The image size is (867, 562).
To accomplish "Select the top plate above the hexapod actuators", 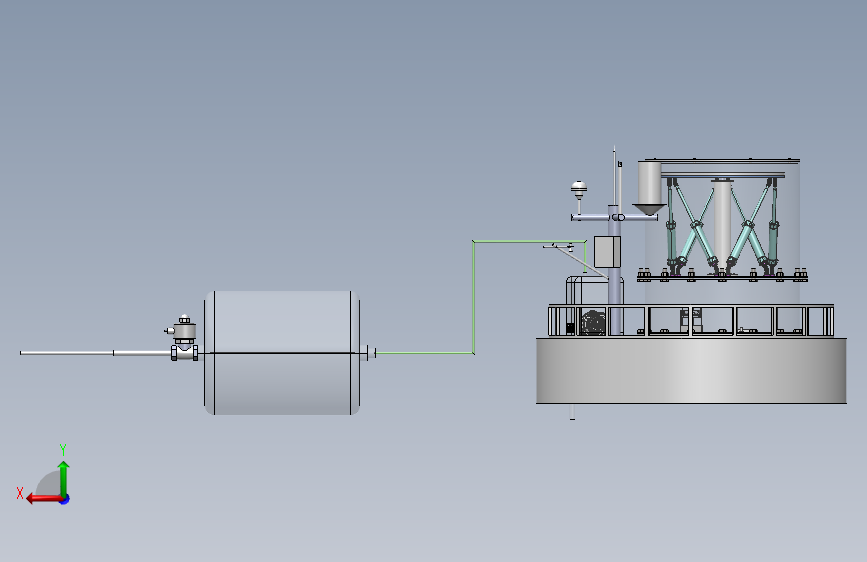I will pos(723,175).
